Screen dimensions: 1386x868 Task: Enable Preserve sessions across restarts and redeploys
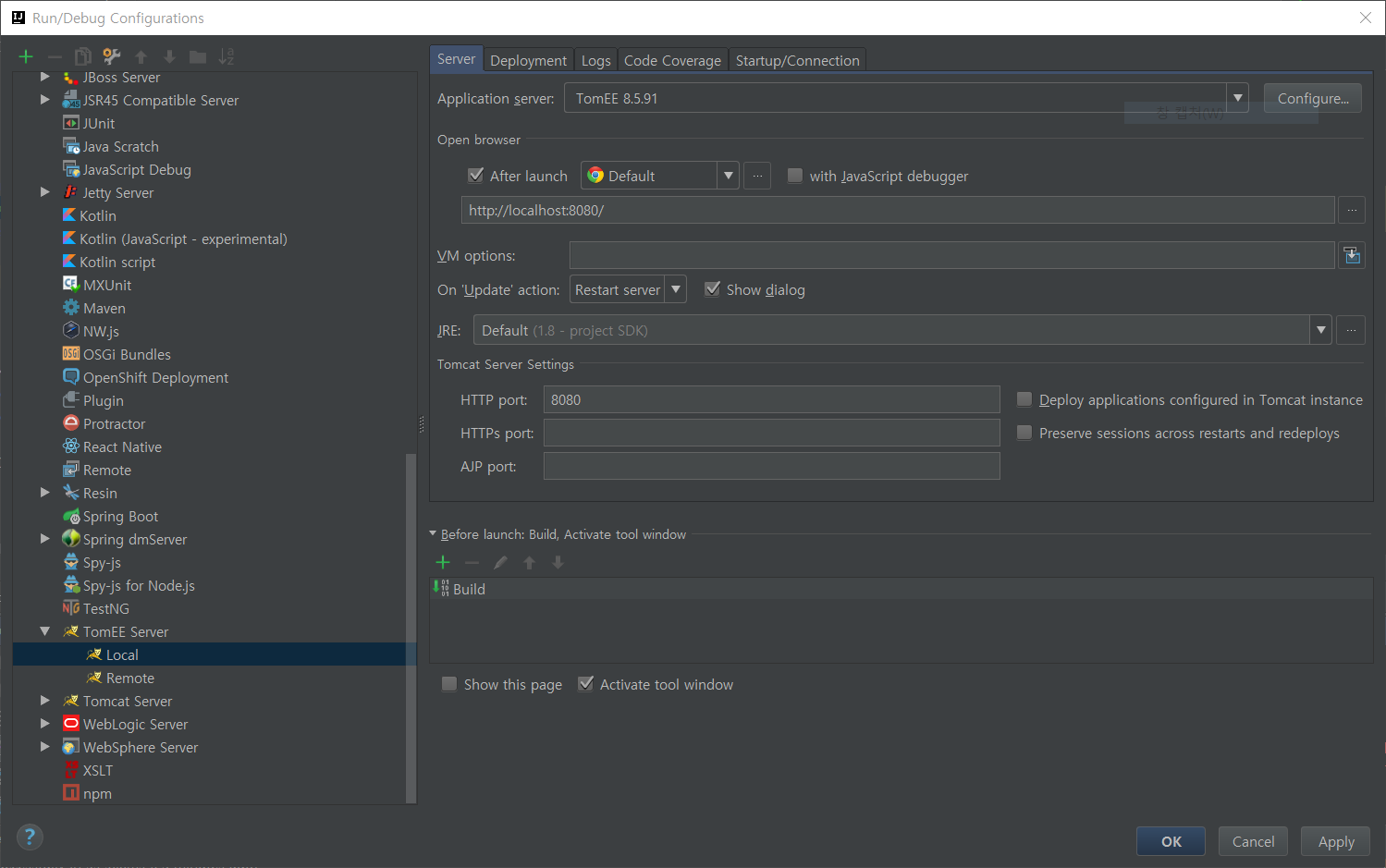click(x=1024, y=433)
